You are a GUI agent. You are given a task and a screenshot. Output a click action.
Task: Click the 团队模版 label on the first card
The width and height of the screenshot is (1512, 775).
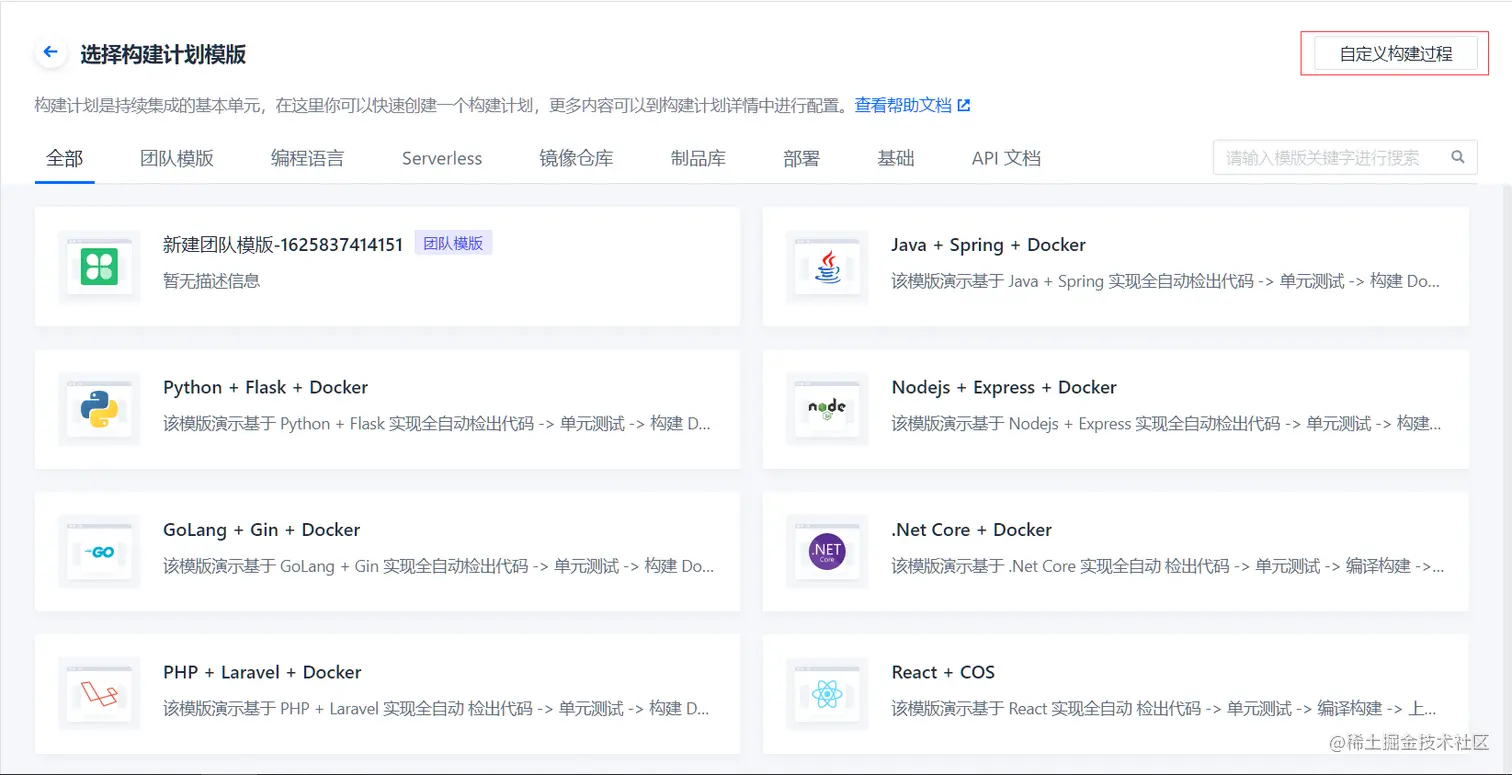coord(453,243)
